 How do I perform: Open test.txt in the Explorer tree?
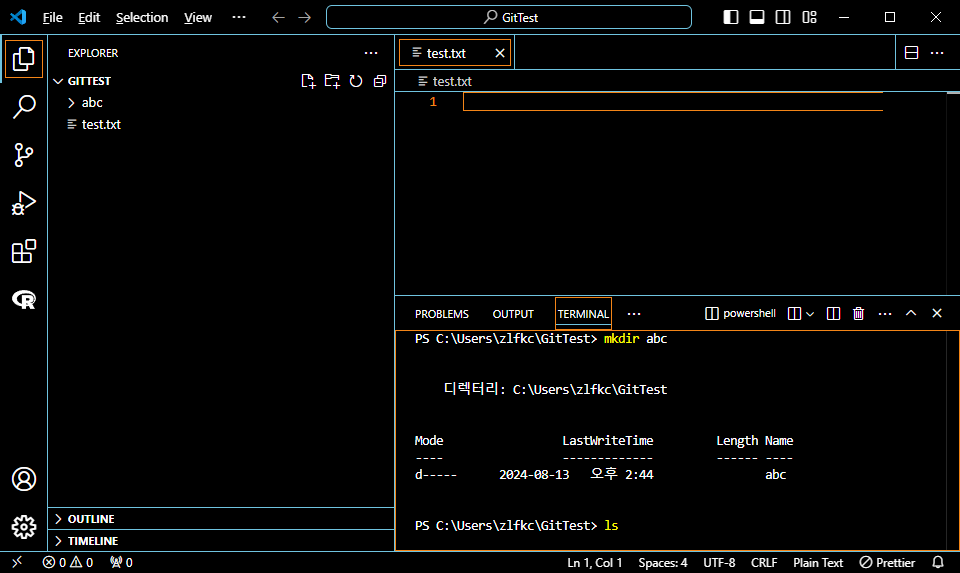coord(102,125)
